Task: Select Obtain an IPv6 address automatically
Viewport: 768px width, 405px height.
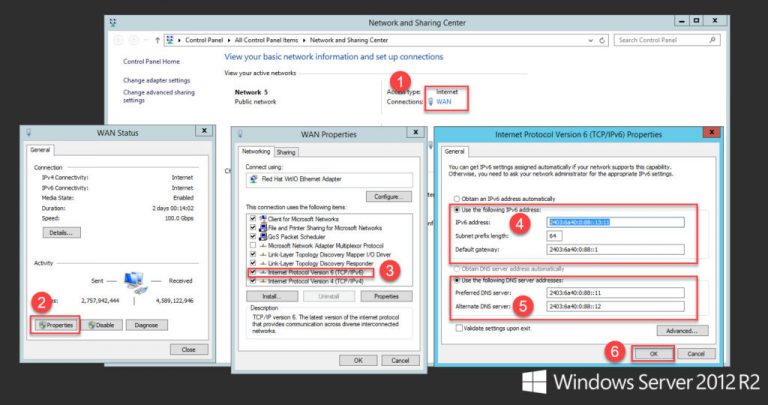Action: (459, 198)
